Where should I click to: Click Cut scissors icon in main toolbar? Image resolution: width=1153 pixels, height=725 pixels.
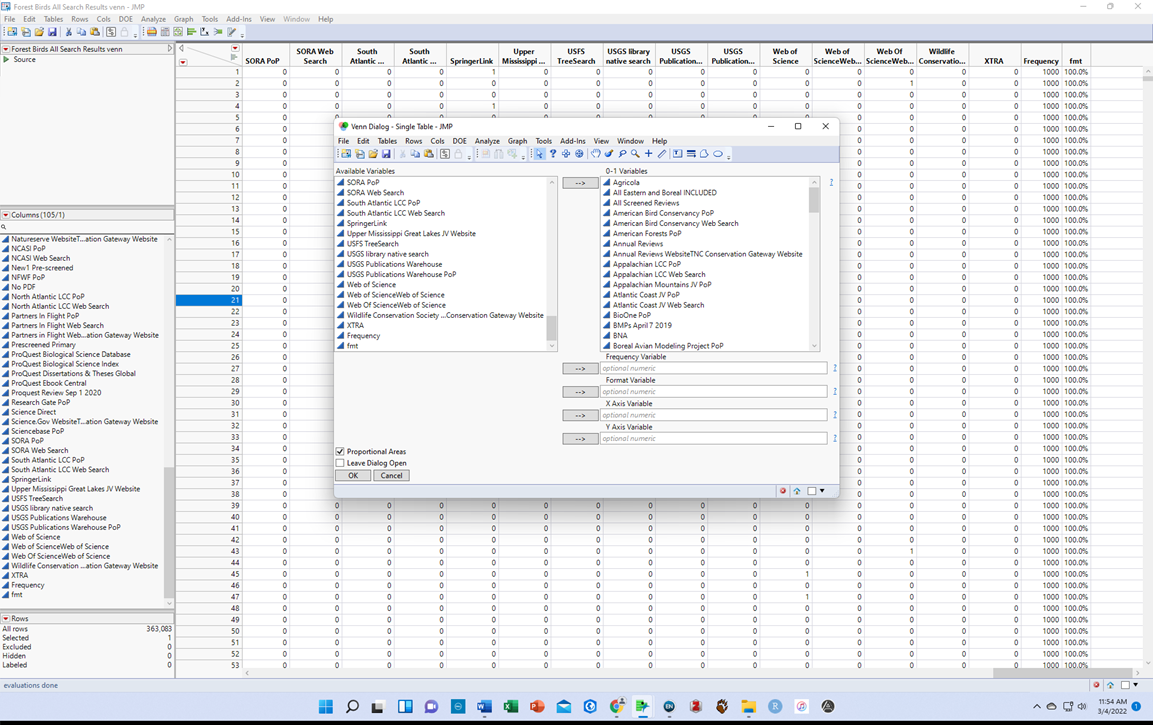coord(69,32)
